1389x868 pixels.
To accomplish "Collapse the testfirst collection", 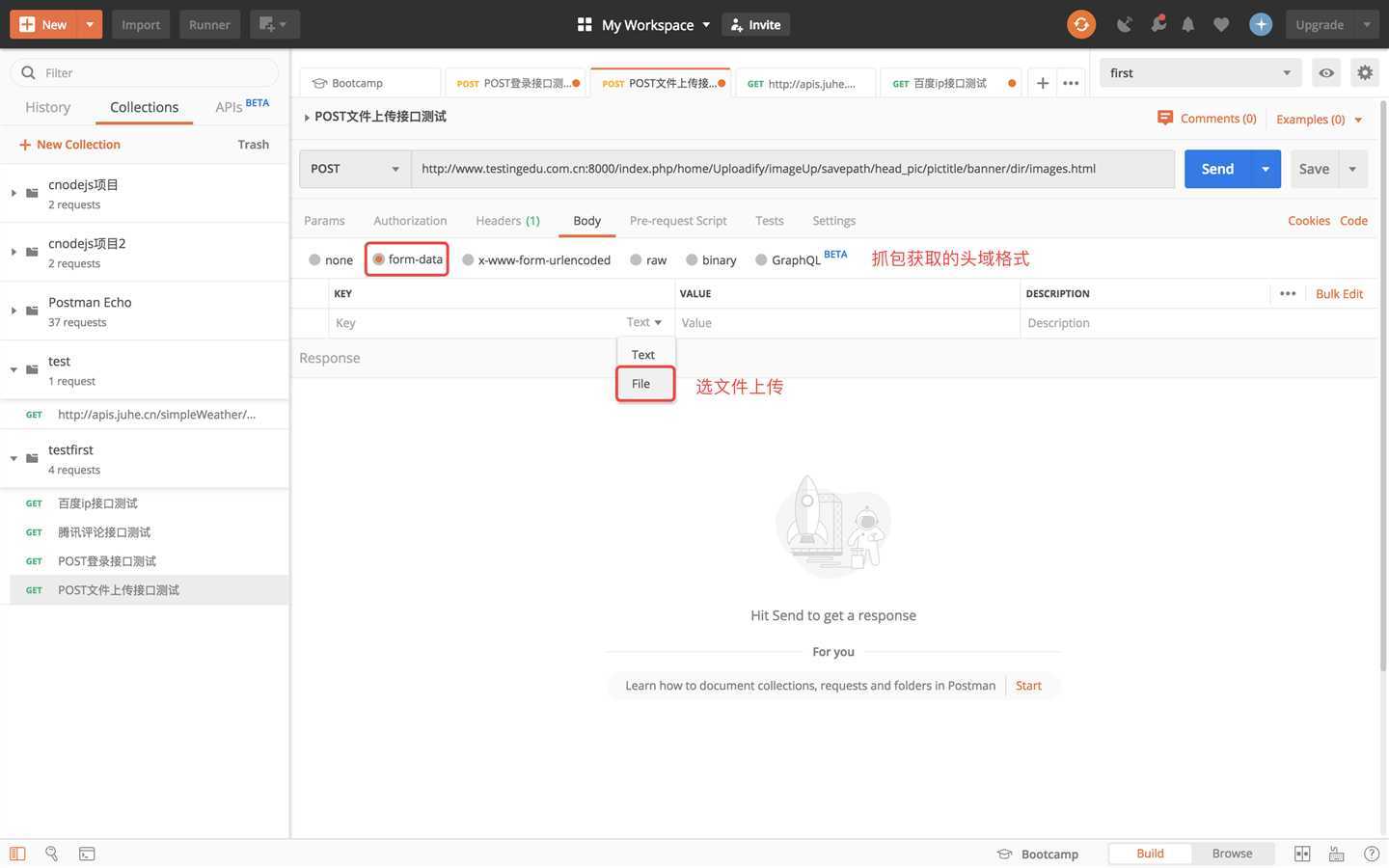I will (x=14, y=458).
